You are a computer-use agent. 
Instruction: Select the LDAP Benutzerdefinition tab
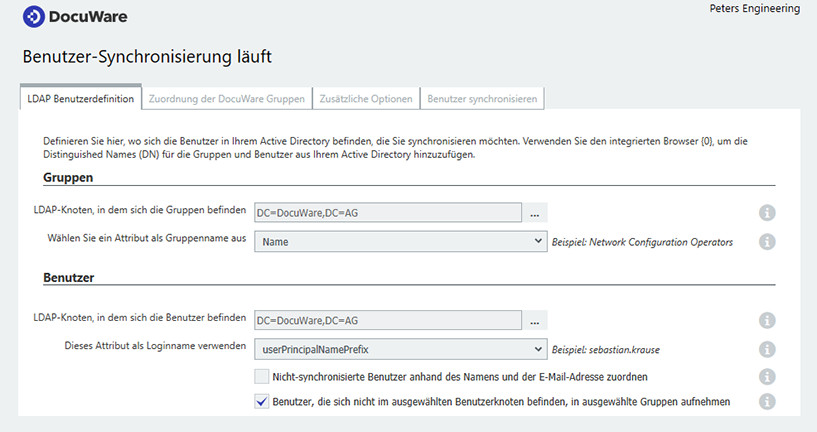(81, 98)
